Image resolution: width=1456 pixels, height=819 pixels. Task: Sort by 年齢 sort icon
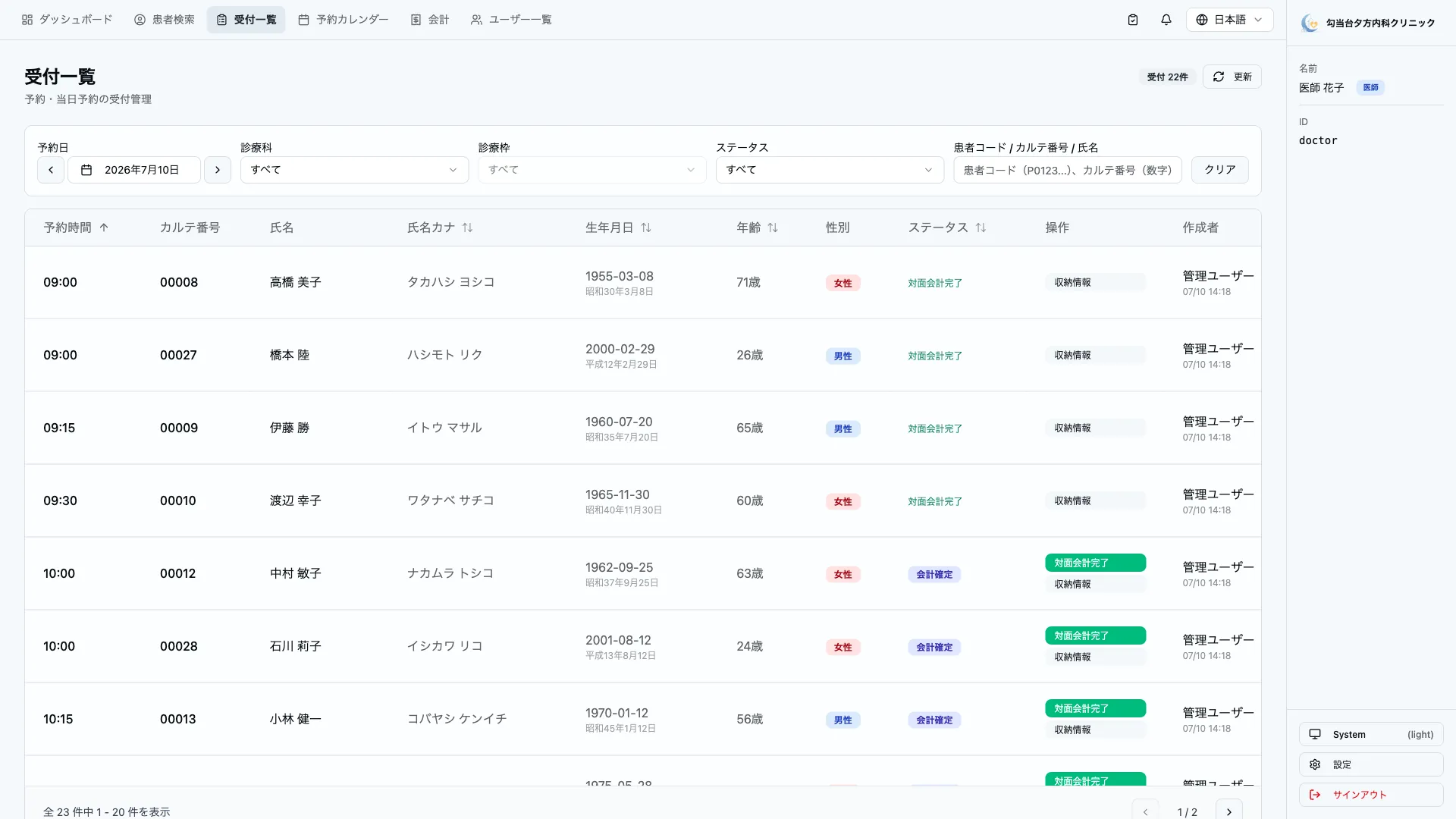click(773, 227)
